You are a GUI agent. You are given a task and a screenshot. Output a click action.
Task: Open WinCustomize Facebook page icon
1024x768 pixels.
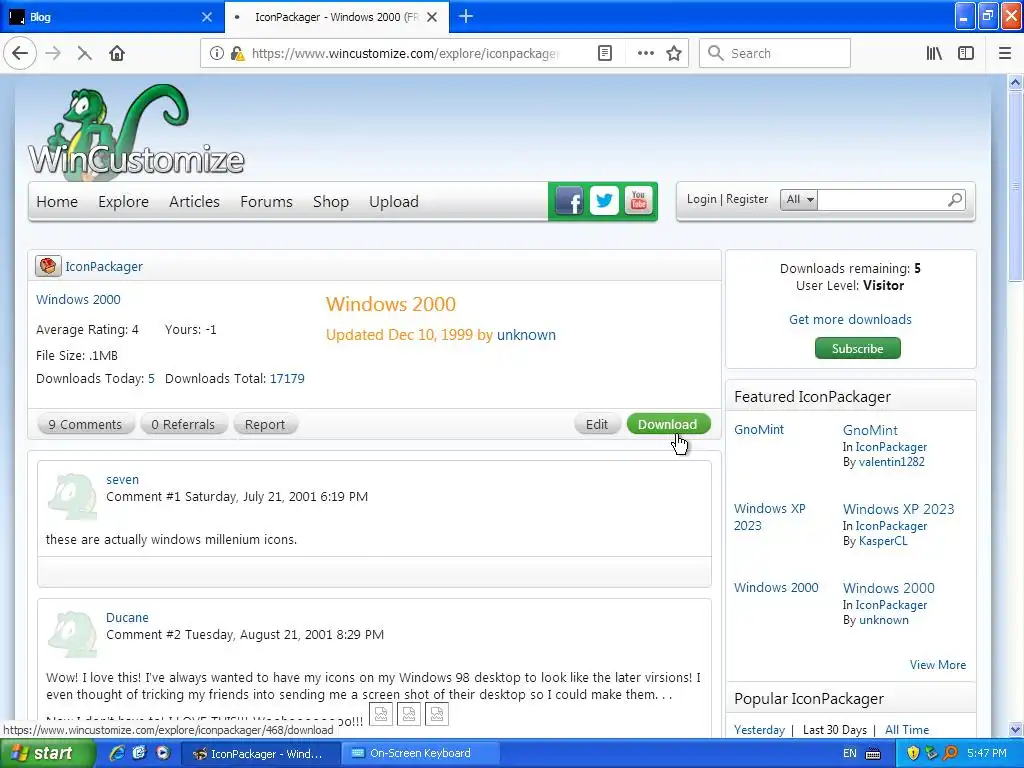tap(569, 201)
